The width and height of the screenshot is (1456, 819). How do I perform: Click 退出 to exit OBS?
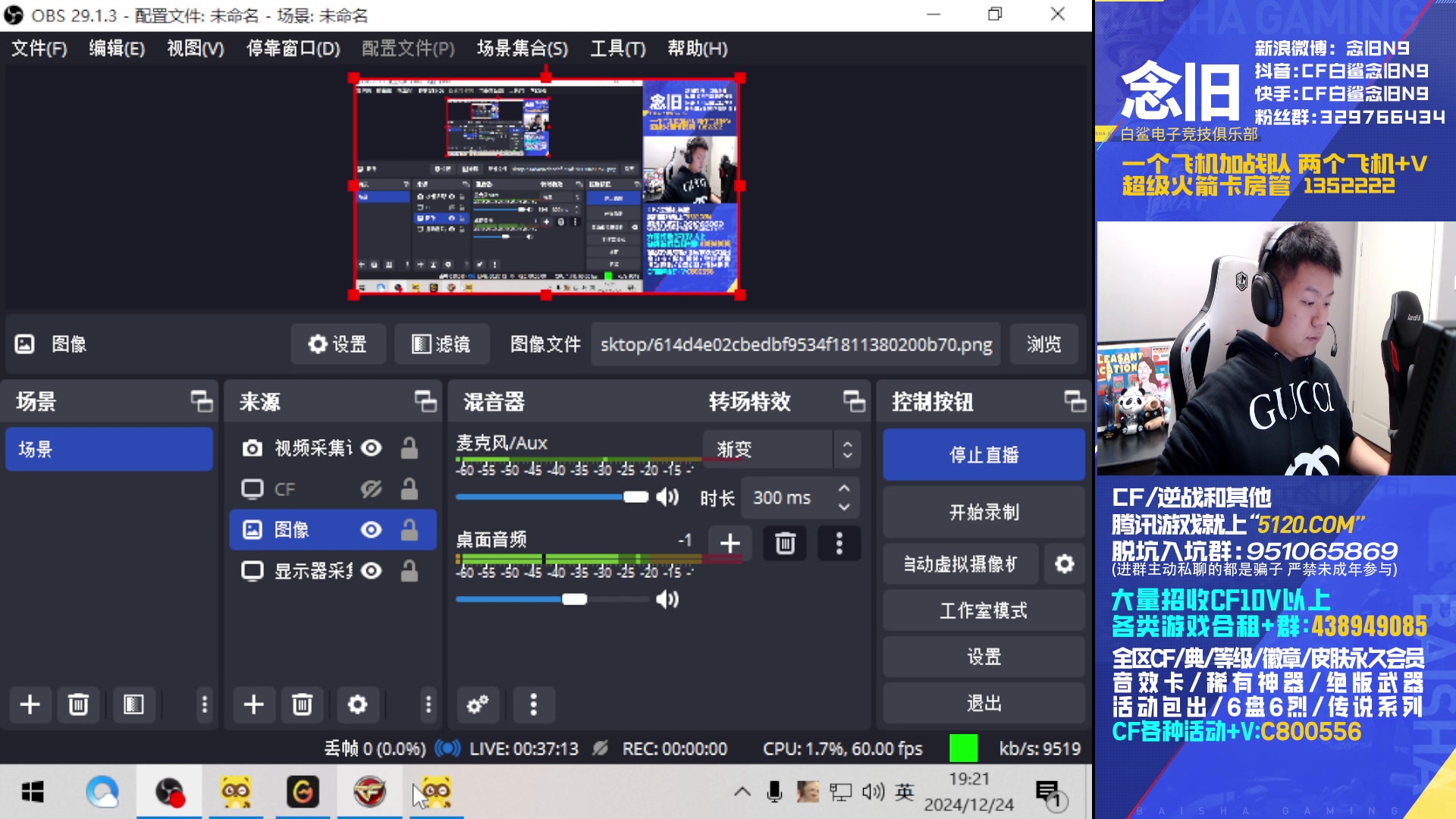point(984,703)
